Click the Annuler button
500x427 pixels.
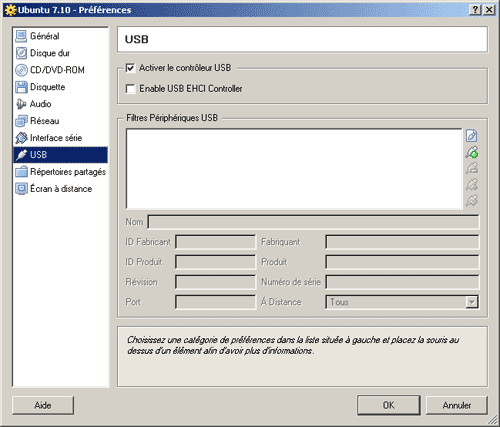tap(457, 405)
